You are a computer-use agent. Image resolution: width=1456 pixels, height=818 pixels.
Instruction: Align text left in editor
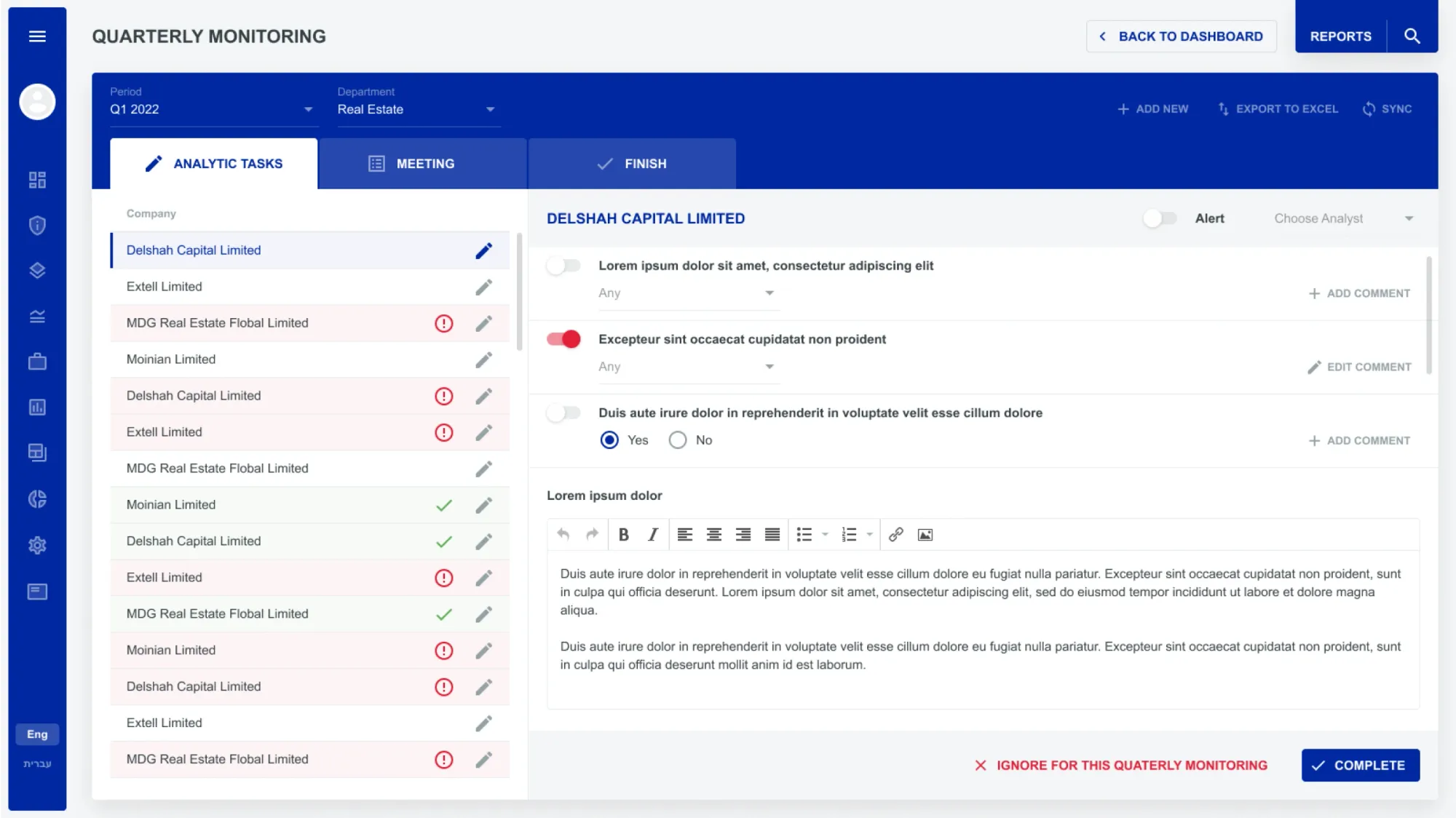tap(685, 534)
